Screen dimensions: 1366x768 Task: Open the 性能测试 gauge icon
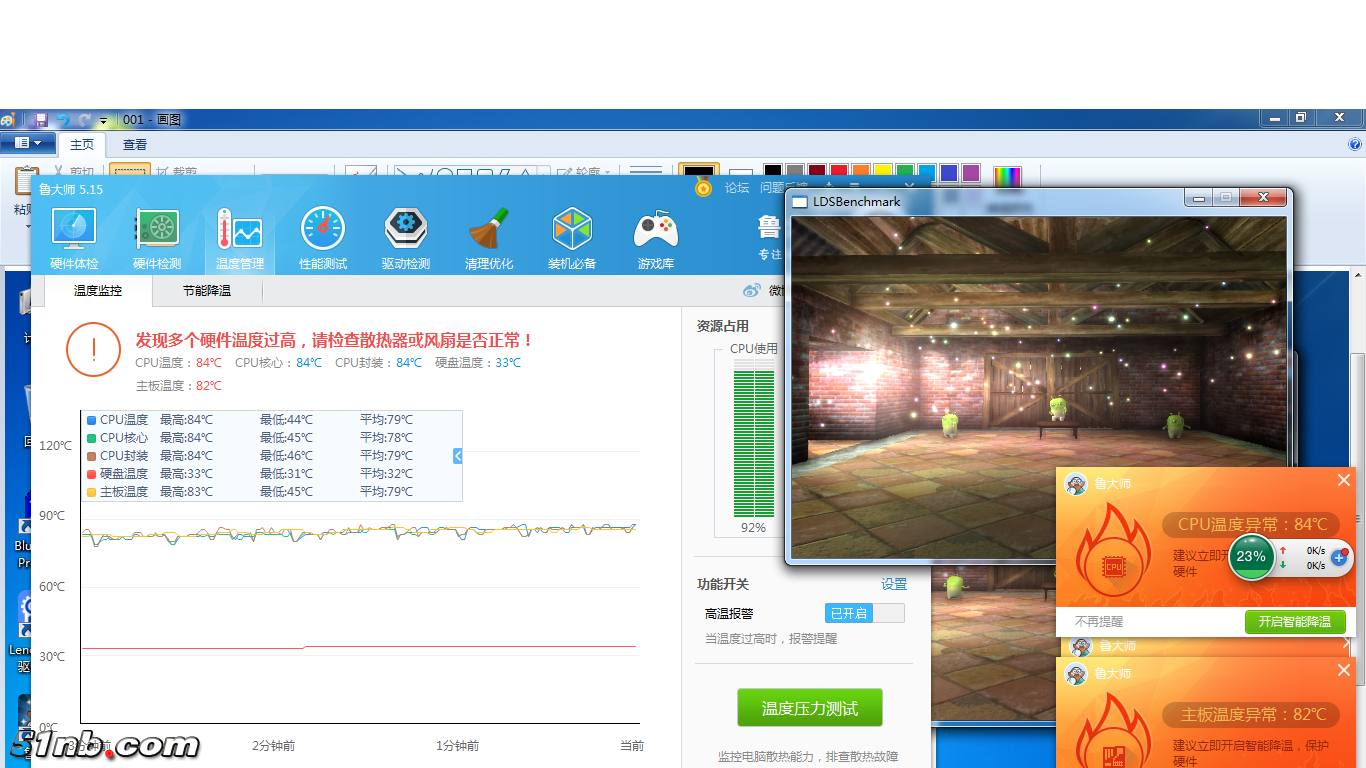tap(323, 238)
